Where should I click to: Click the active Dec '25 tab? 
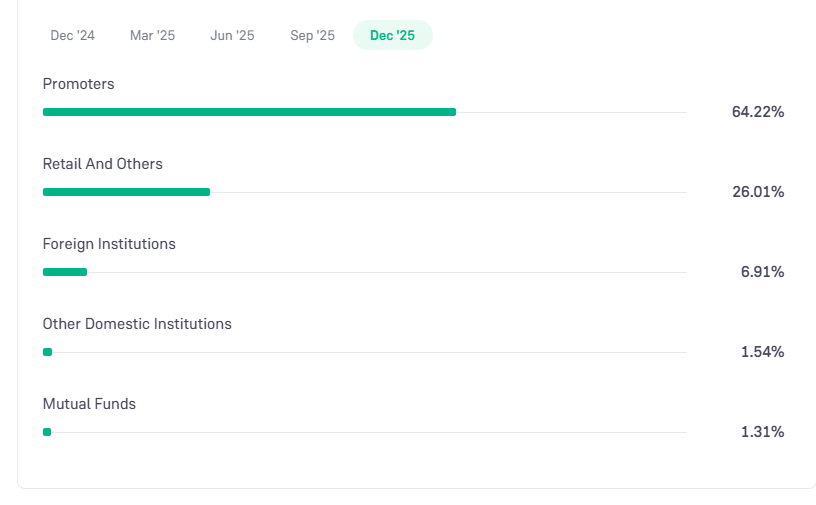point(392,35)
